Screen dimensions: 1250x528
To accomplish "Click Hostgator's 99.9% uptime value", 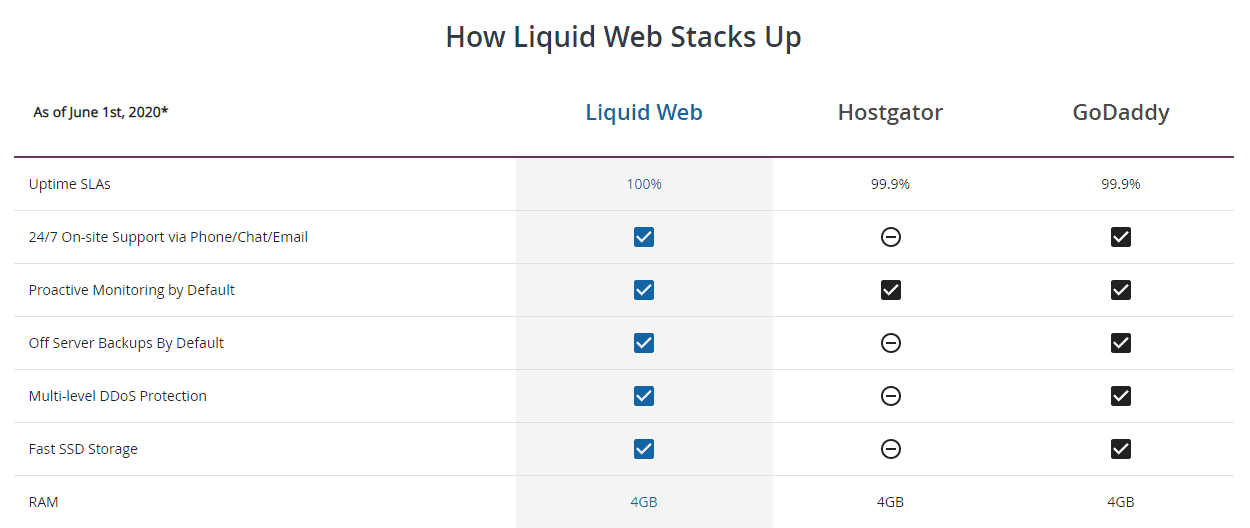I will (890, 184).
